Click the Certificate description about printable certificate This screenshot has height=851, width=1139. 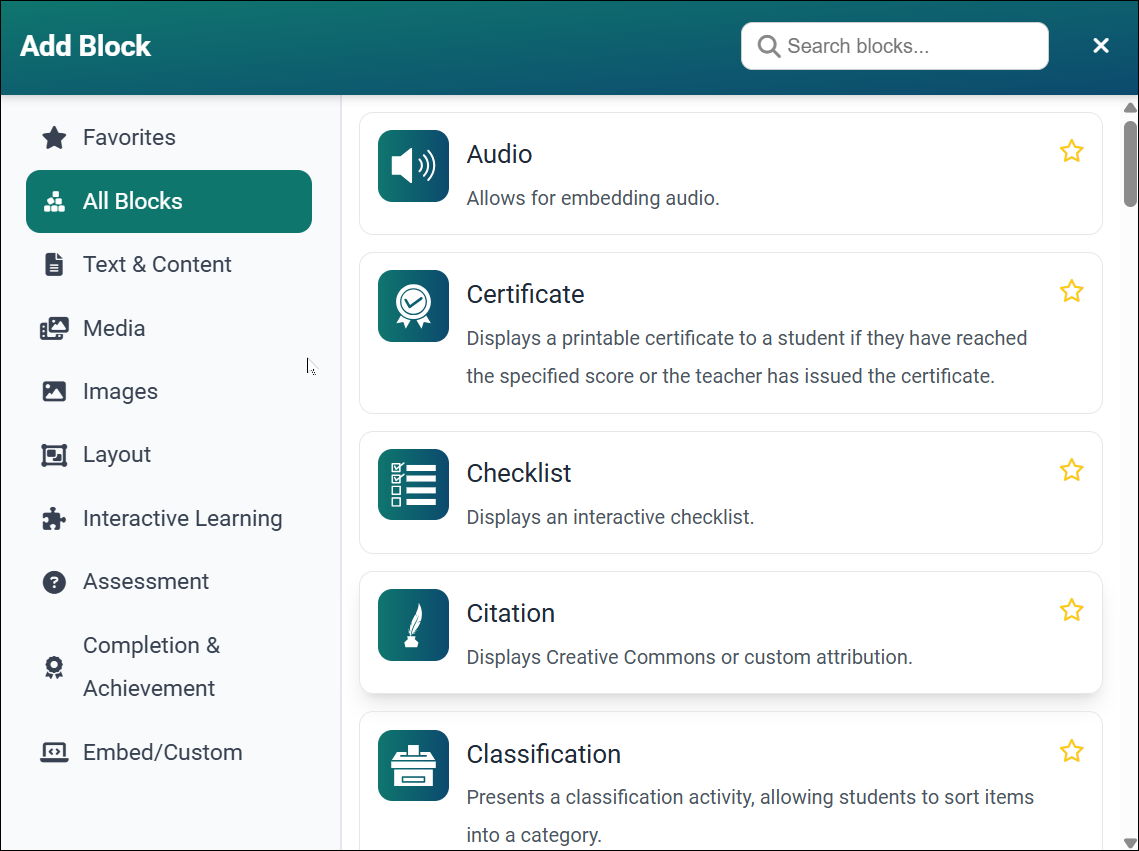pyautogui.click(x=747, y=357)
